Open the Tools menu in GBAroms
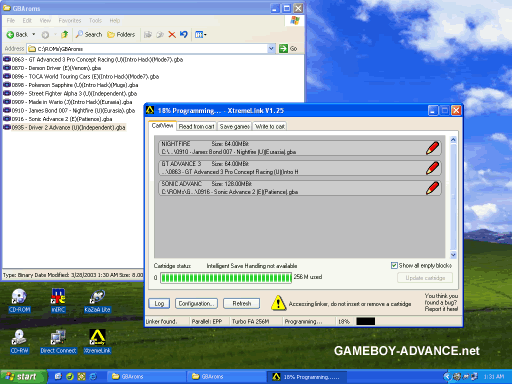 click(95, 21)
